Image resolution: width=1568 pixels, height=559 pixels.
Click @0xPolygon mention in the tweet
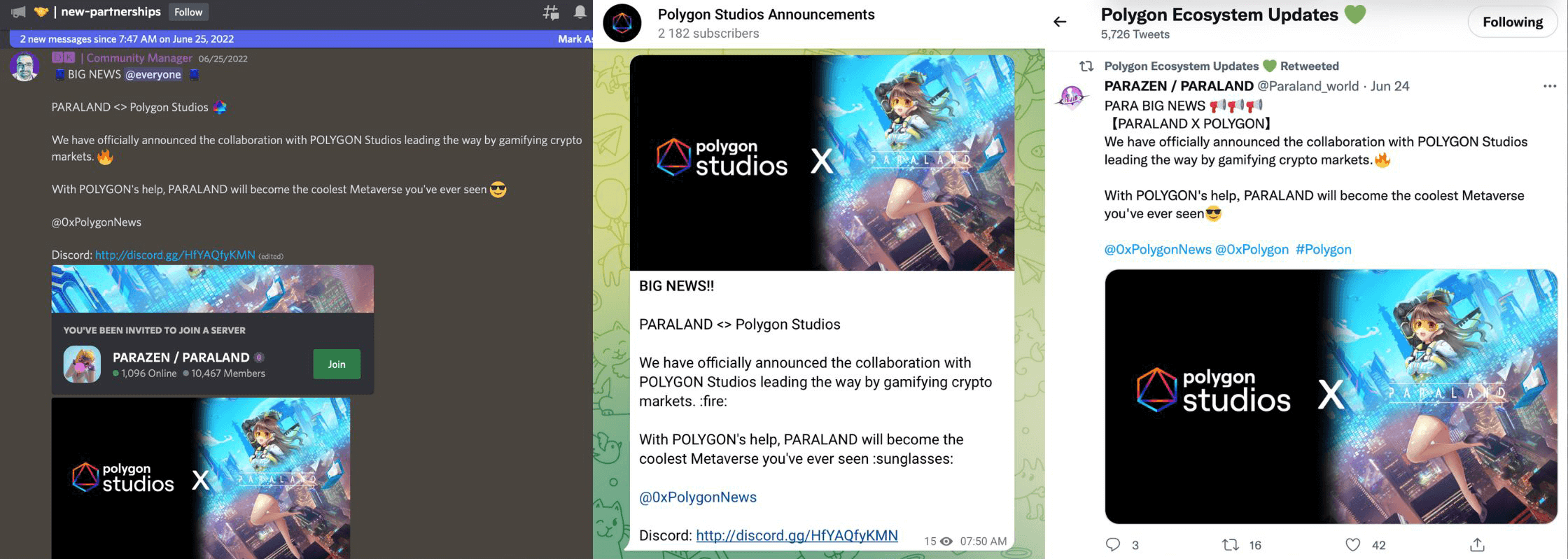tap(1252, 249)
